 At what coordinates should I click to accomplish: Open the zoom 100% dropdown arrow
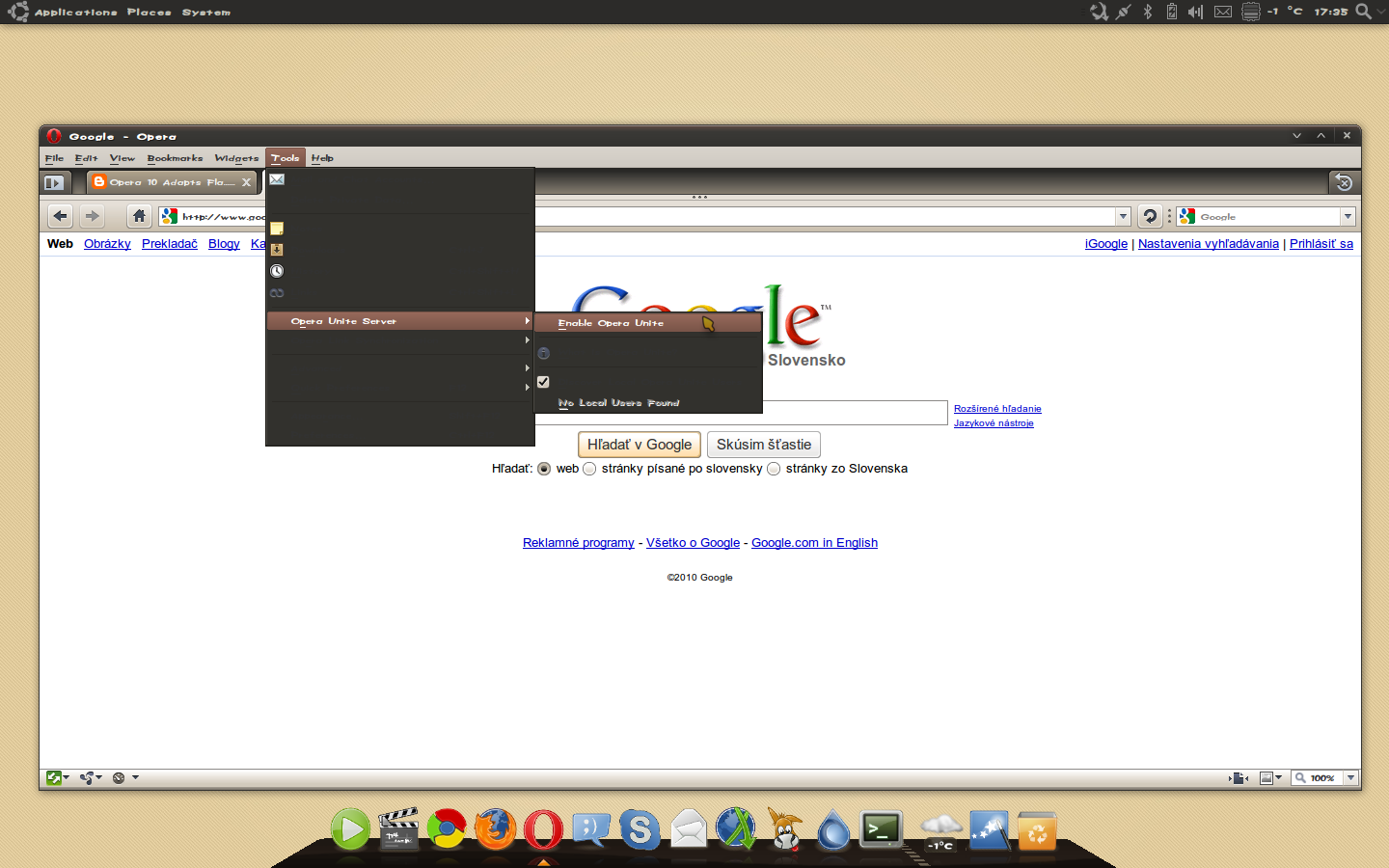[x=1350, y=778]
